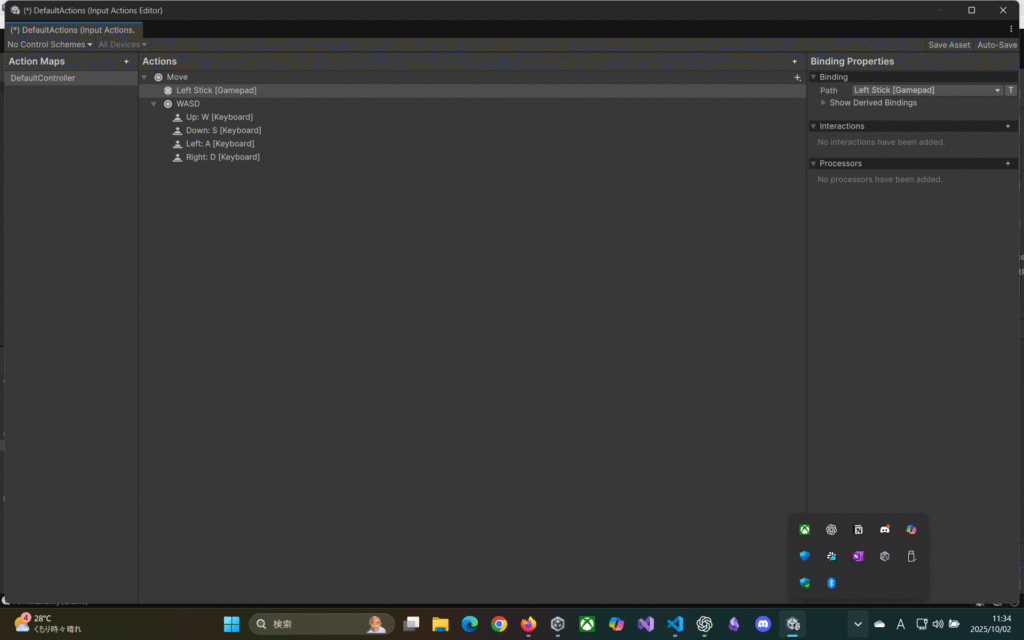
Task: Click the Save Asset button
Action: tap(949, 45)
